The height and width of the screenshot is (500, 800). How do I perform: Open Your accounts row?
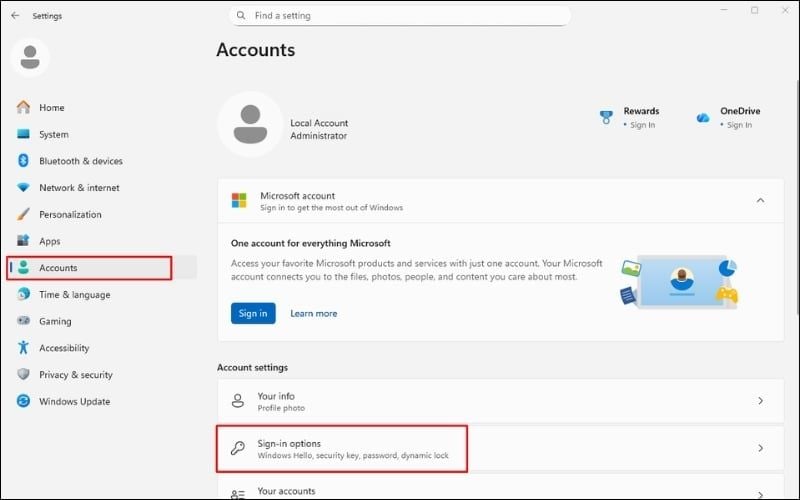click(501, 487)
